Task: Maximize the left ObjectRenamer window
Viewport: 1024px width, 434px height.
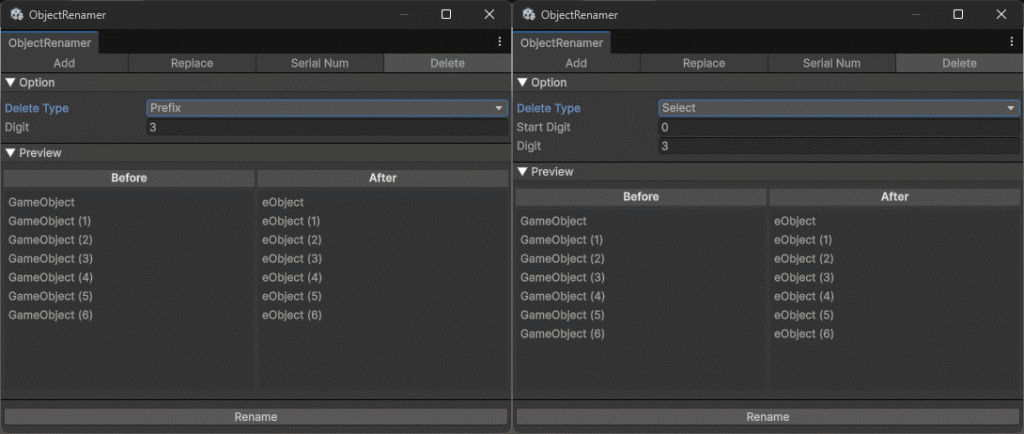Action: point(446,14)
